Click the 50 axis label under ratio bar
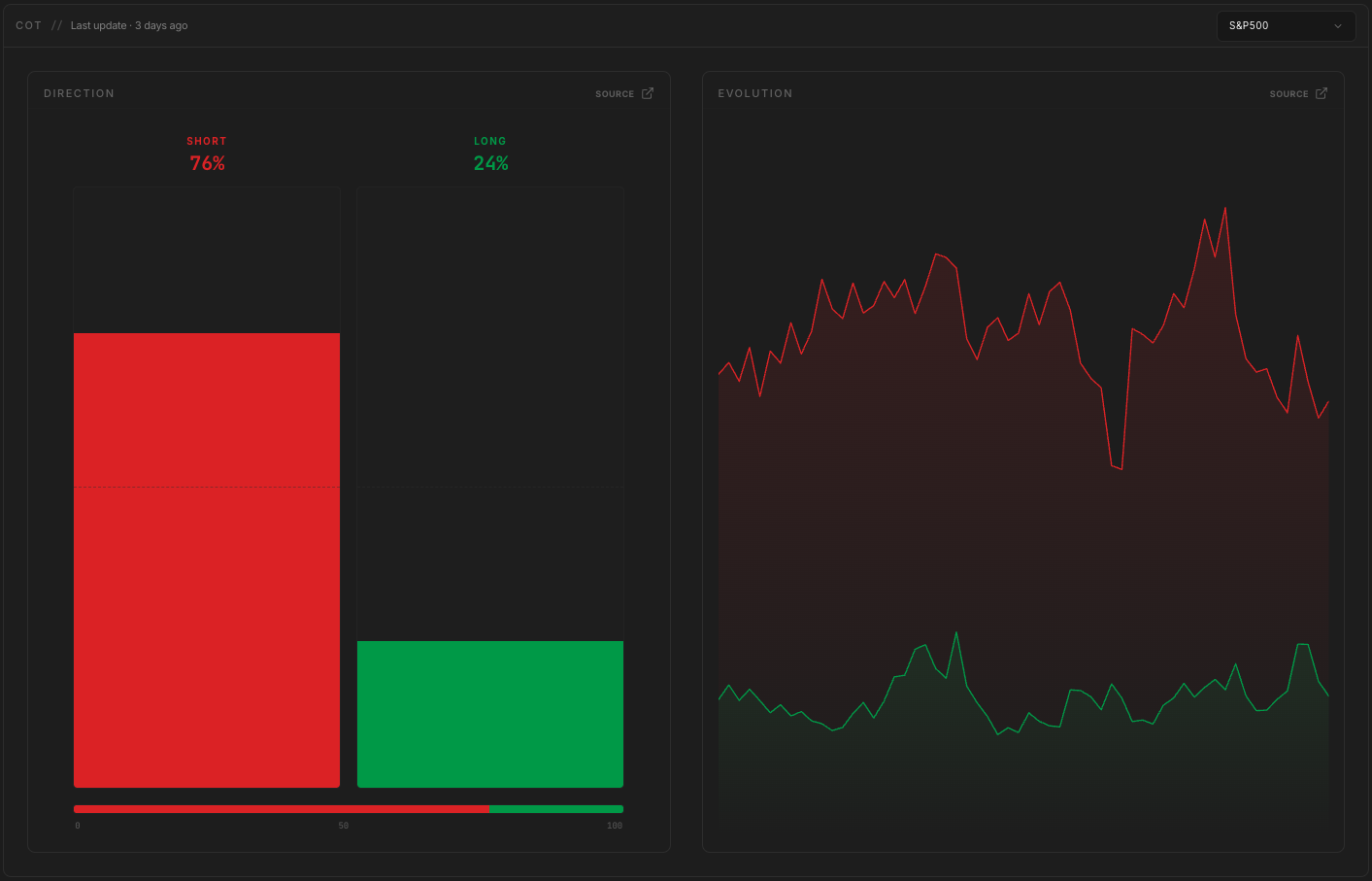Screen dimensions: 1372x881 344,826
